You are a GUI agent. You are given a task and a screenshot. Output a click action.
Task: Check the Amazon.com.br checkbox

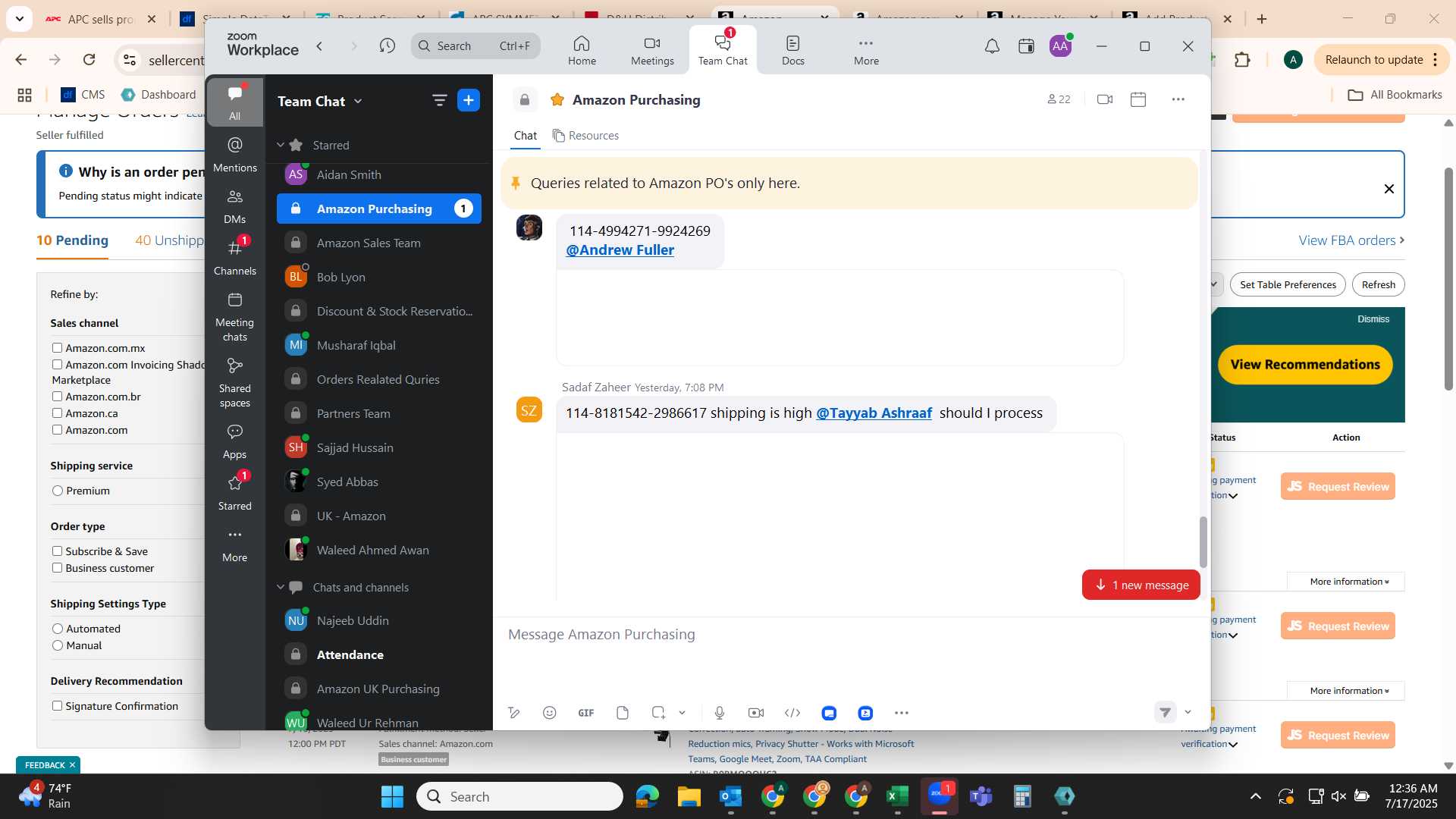click(x=57, y=397)
